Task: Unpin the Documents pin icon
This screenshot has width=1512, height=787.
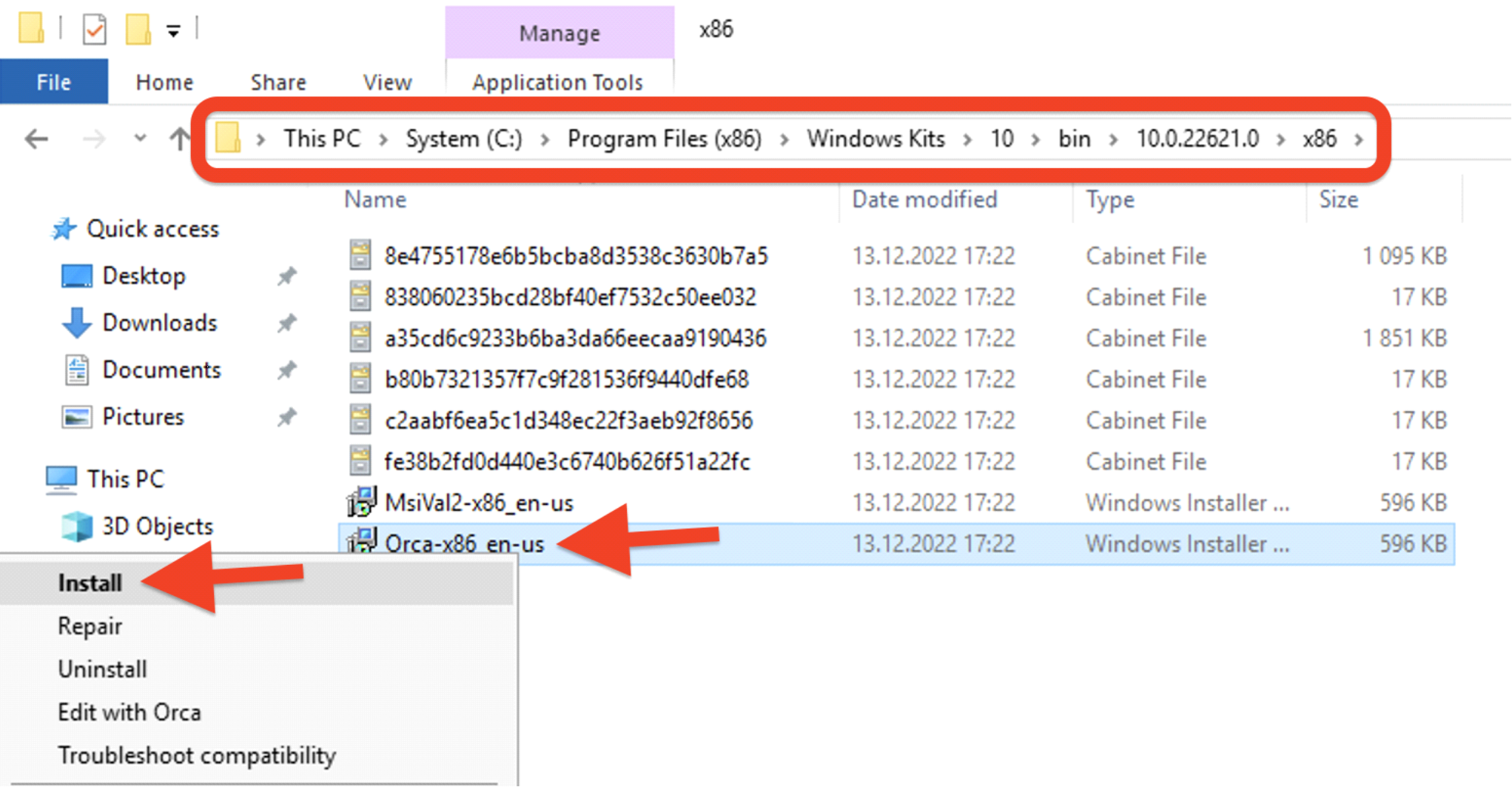Action: [x=286, y=370]
